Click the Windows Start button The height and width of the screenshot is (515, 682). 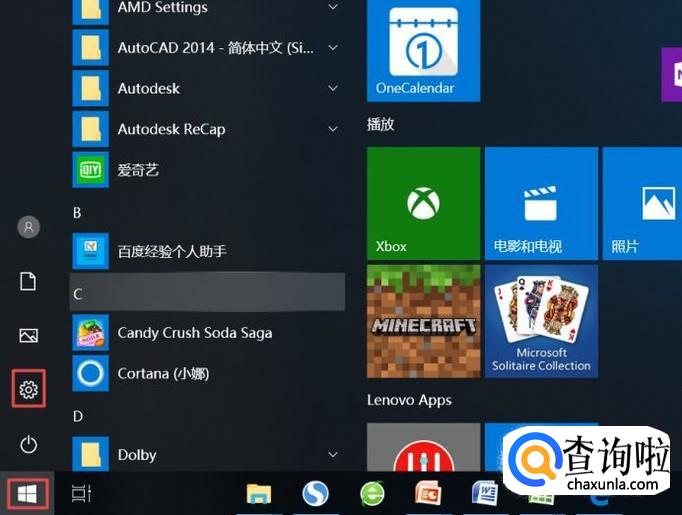(x=27, y=494)
